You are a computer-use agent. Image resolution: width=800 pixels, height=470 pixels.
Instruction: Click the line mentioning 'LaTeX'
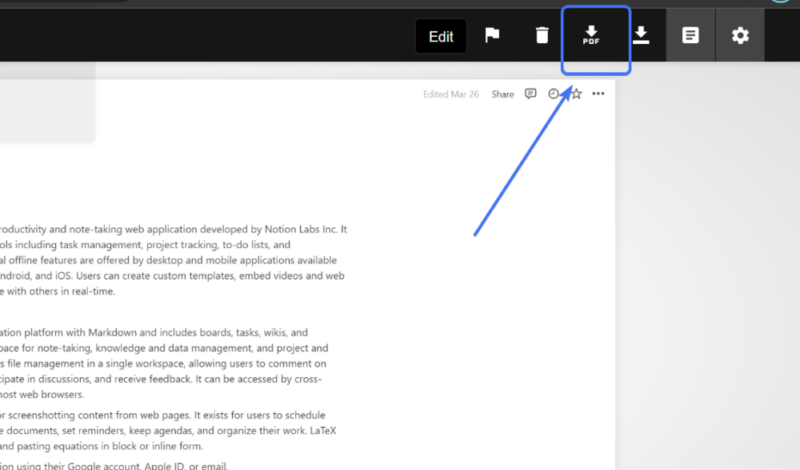168,430
